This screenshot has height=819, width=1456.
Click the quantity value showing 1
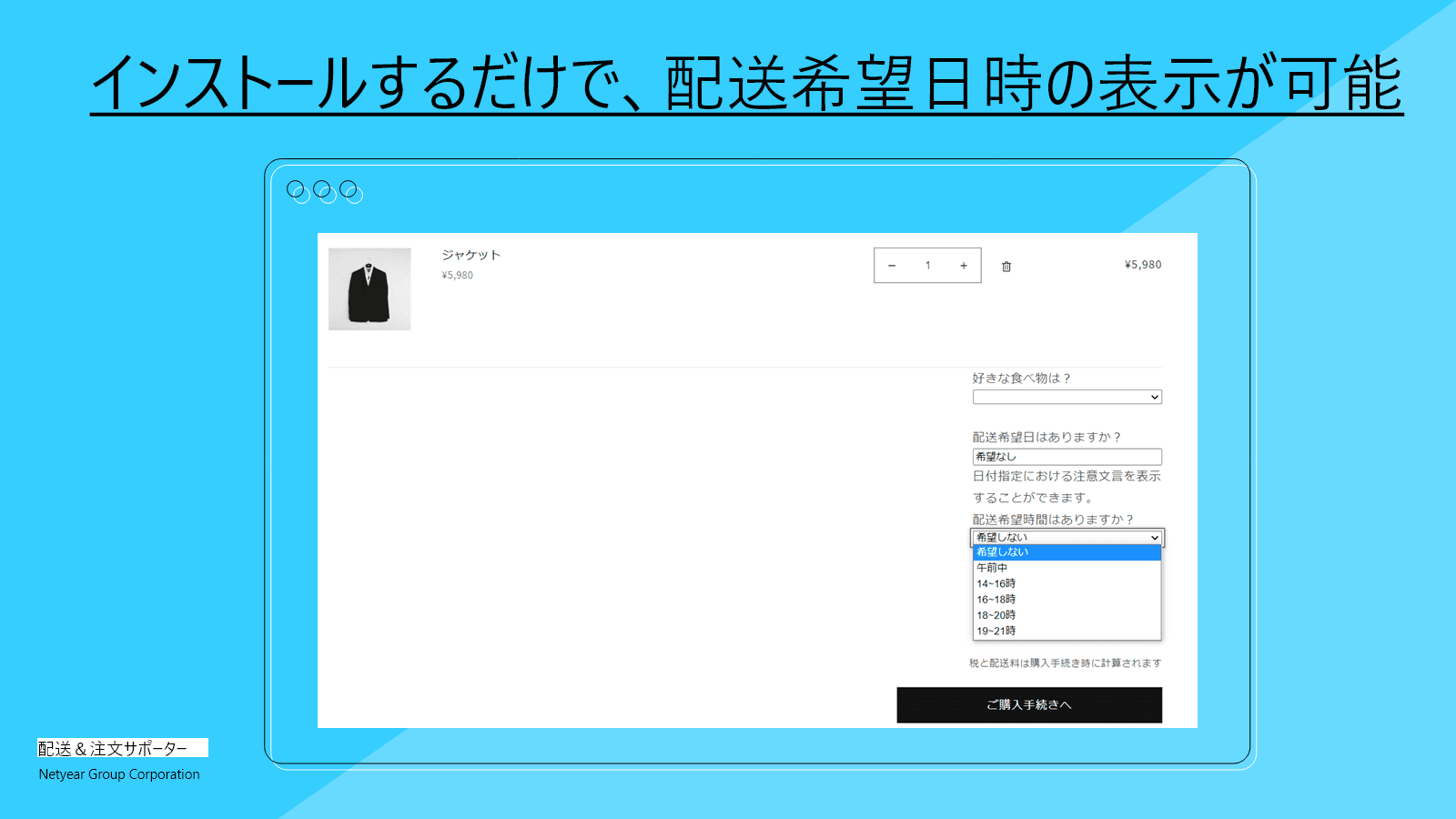[x=927, y=266]
